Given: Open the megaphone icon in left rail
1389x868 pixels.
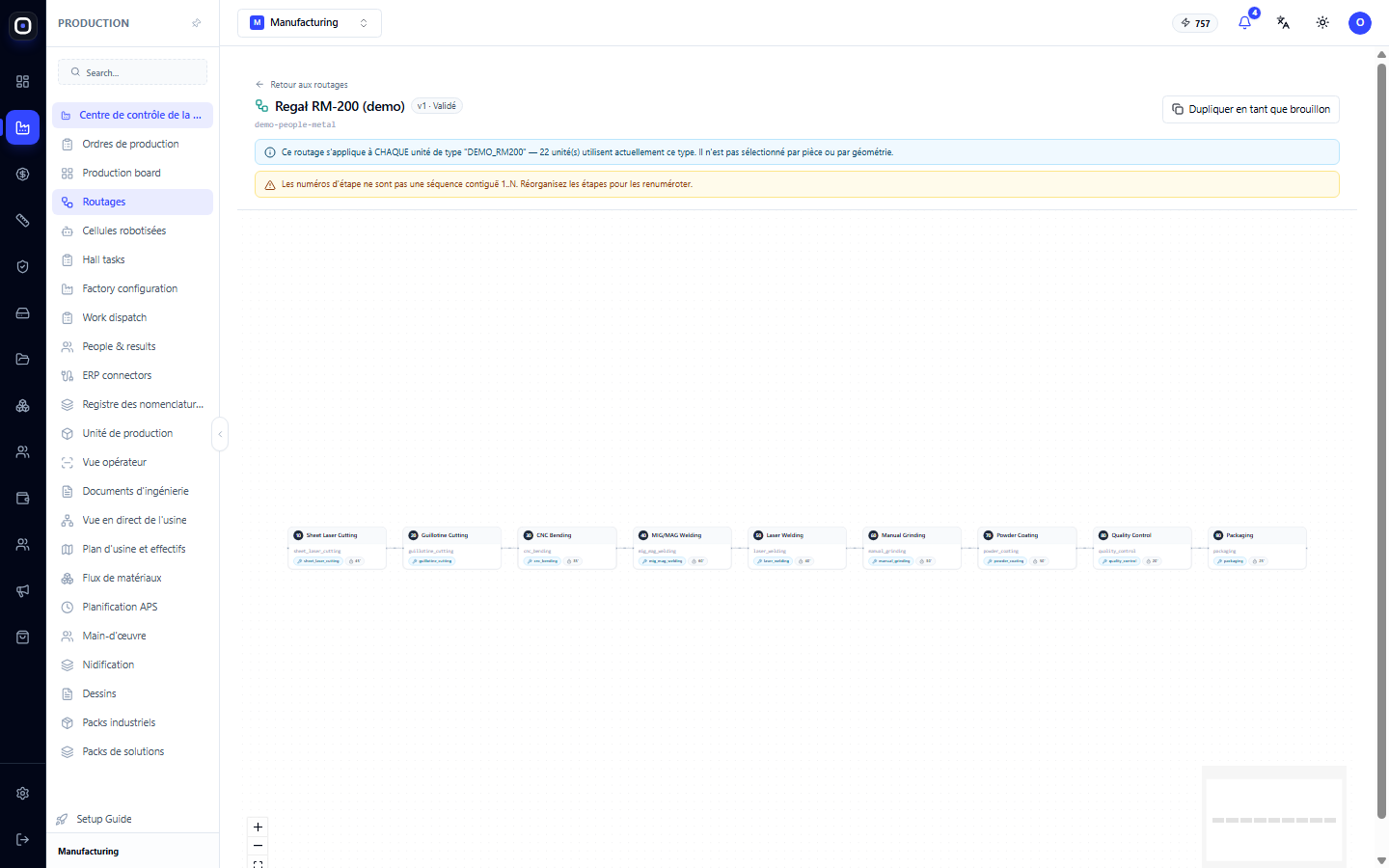Looking at the screenshot, I should point(23,591).
